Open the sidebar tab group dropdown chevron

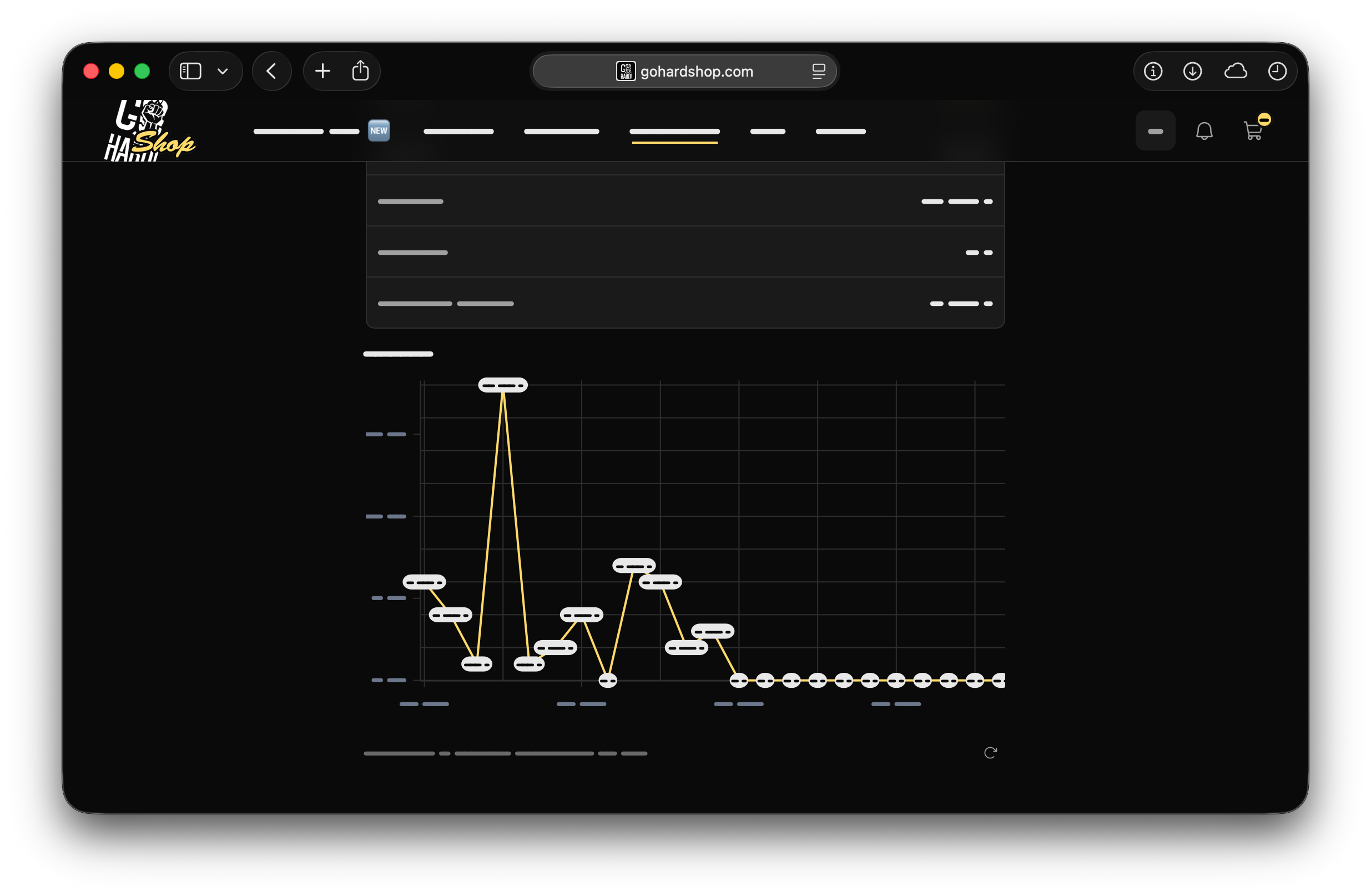pyautogui.click(x=223, y=72)
